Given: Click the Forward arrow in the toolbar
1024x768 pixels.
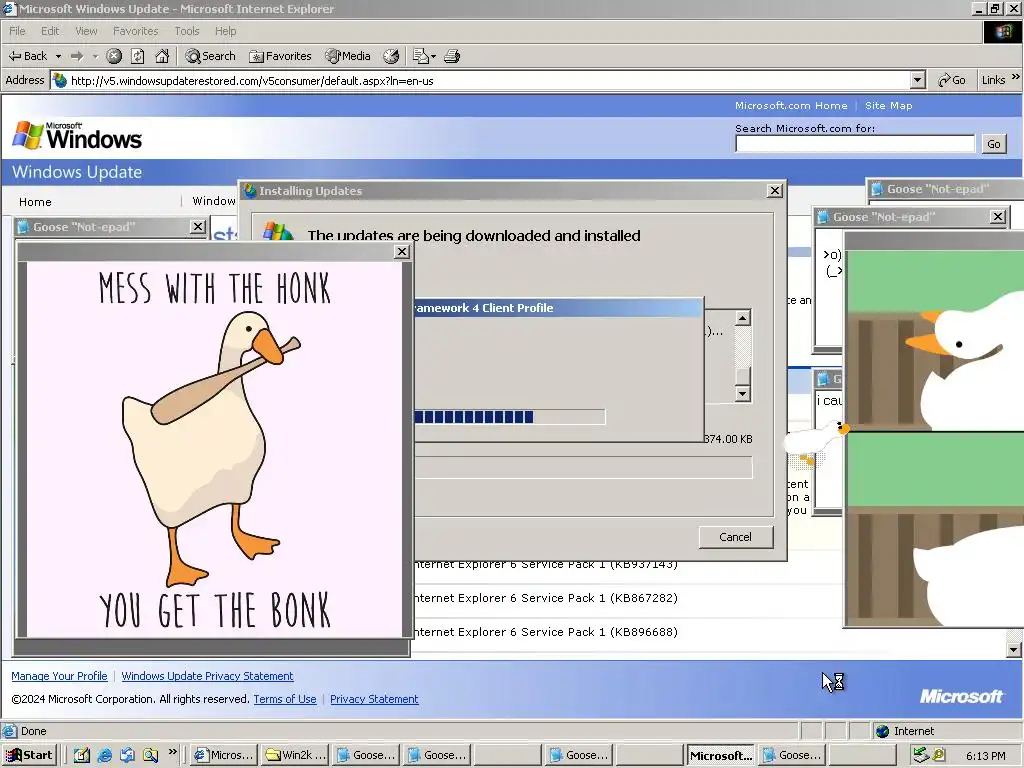Looking at the screenshot, I should (77, 56).
